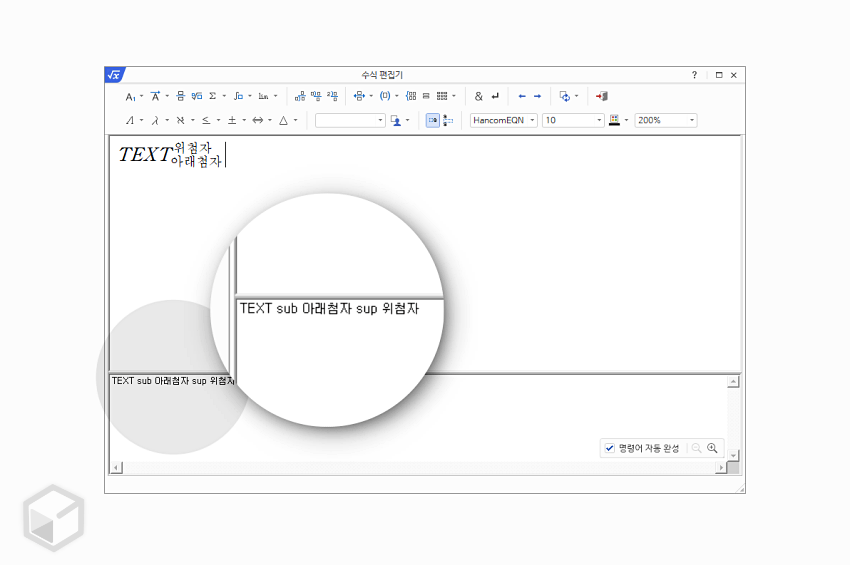The height and width of the screenshot is (565, 850).
Task: Open the double arrow symbols palette
Action: point(257,120)
